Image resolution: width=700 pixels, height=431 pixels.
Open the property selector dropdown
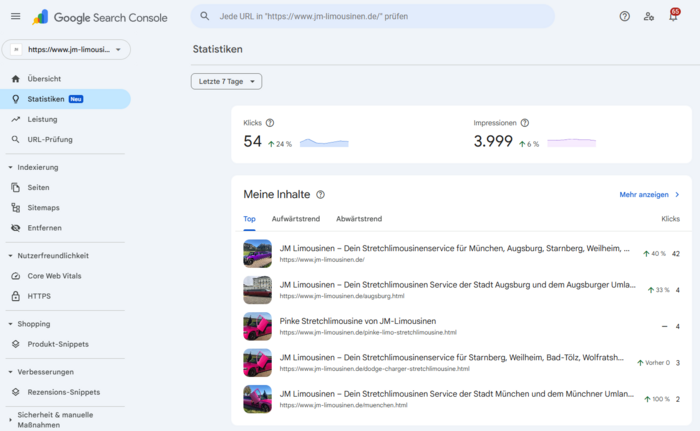66,50
